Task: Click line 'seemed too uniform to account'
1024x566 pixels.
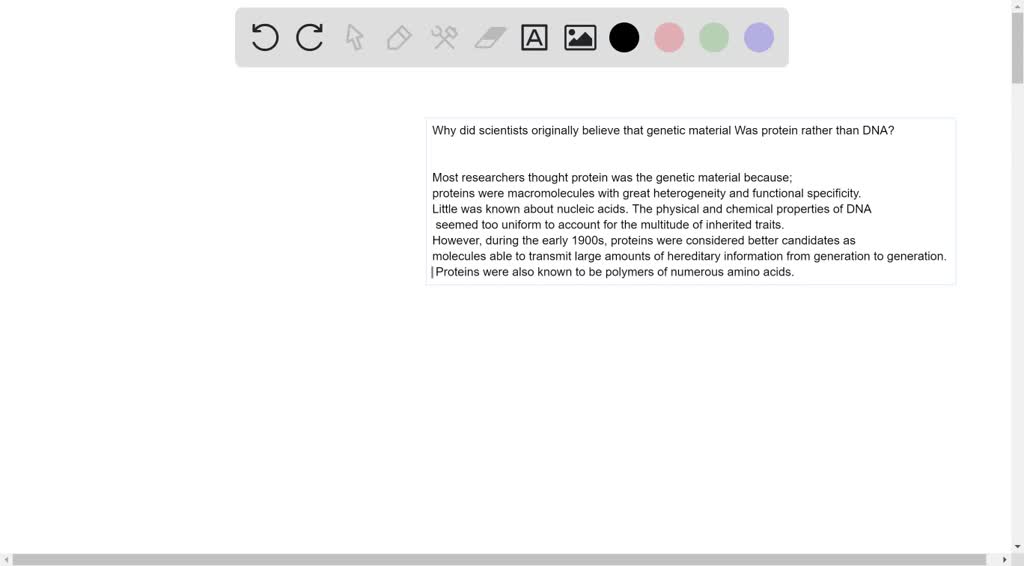Action: [609, 225]
